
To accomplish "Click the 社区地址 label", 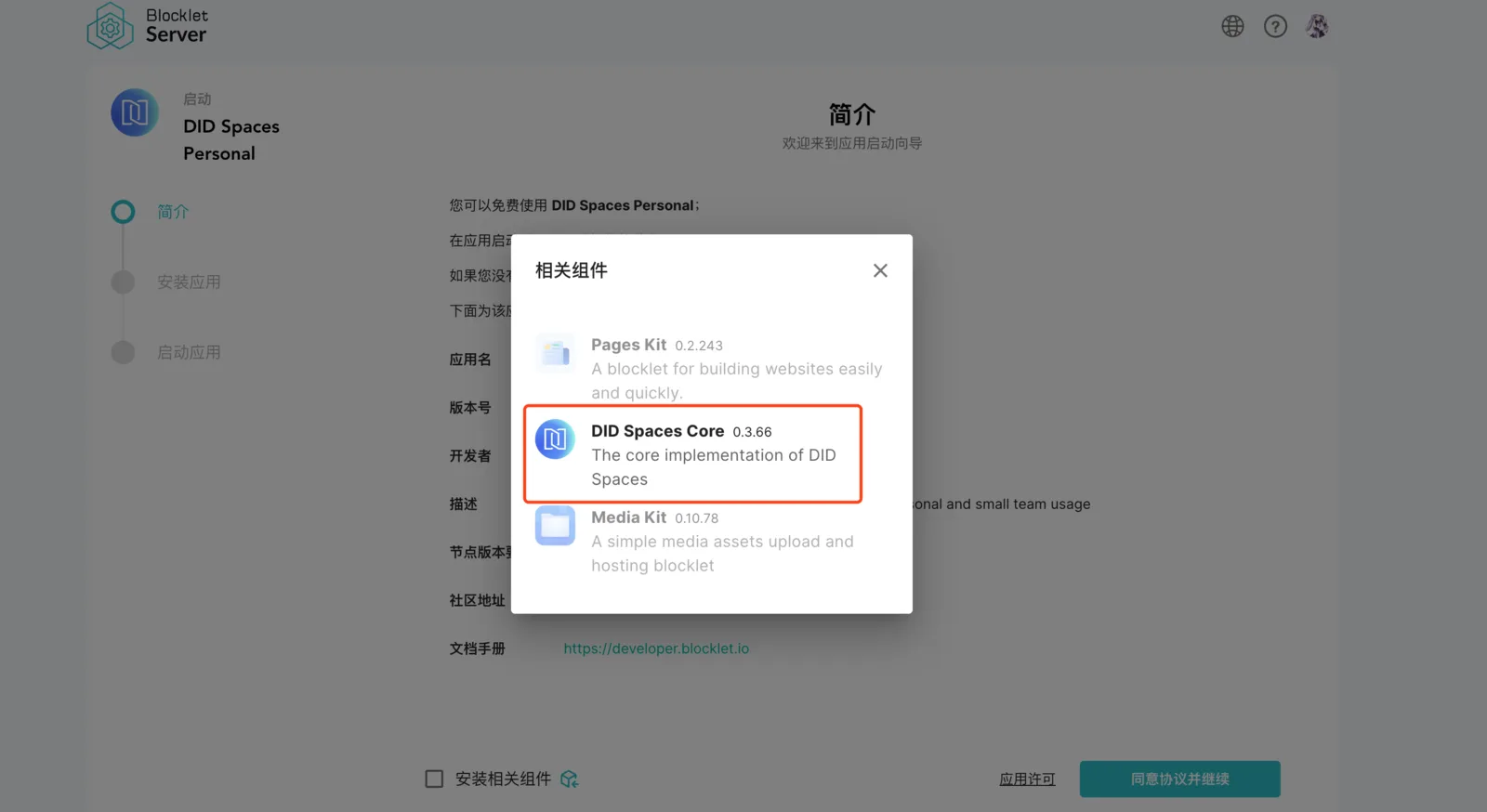I will pyautogui.click(x=478, y=600).
